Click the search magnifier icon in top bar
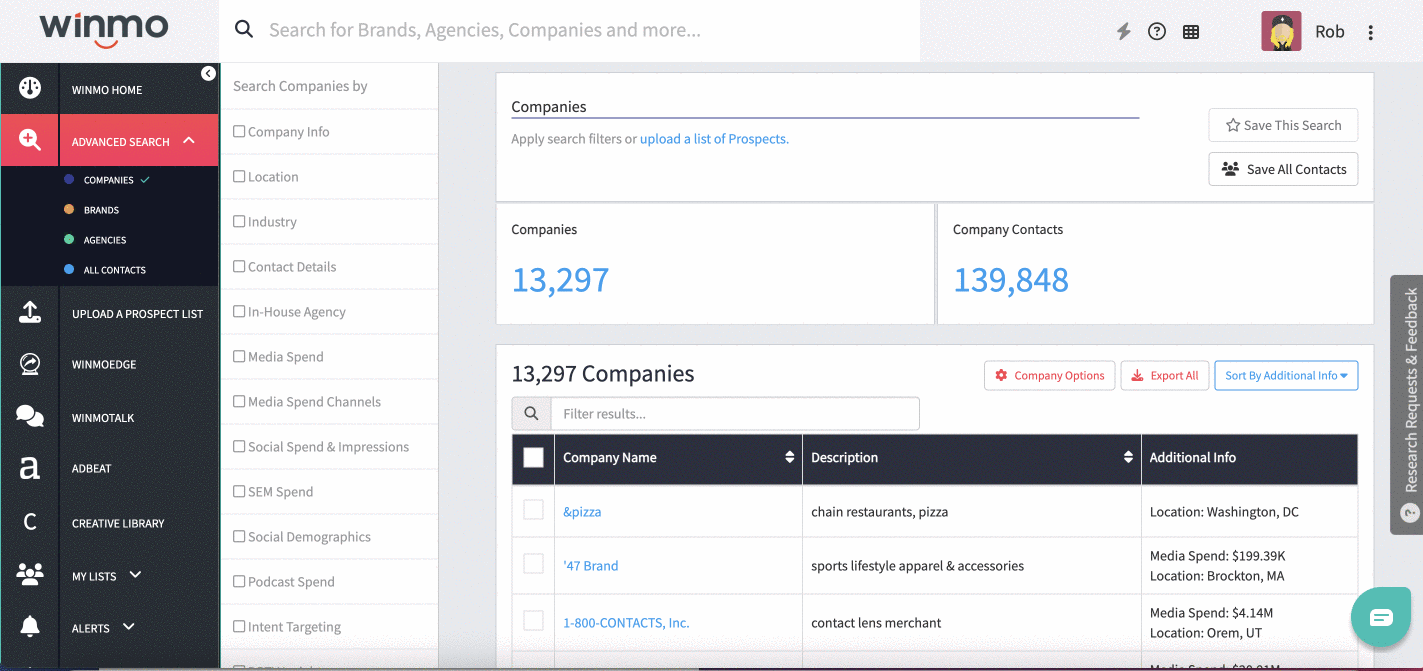1423x671 pixels. (244, 29)
